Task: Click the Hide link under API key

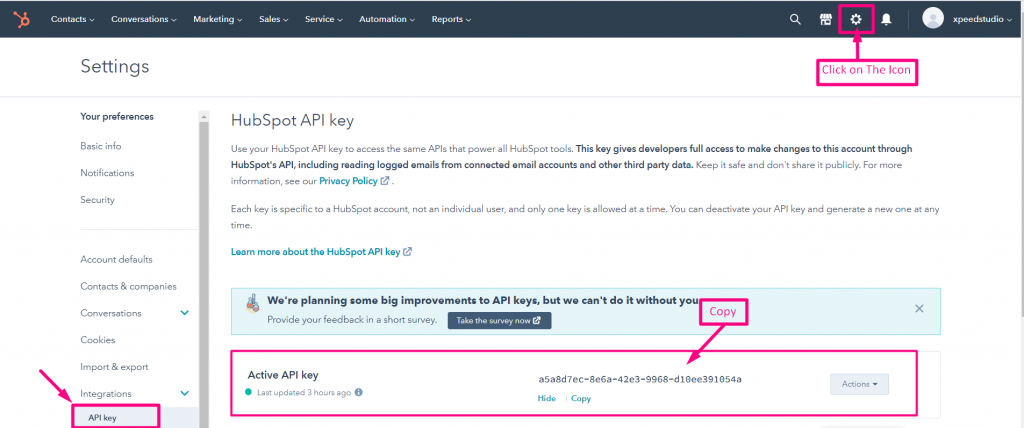Action: (x=547, y=398)
